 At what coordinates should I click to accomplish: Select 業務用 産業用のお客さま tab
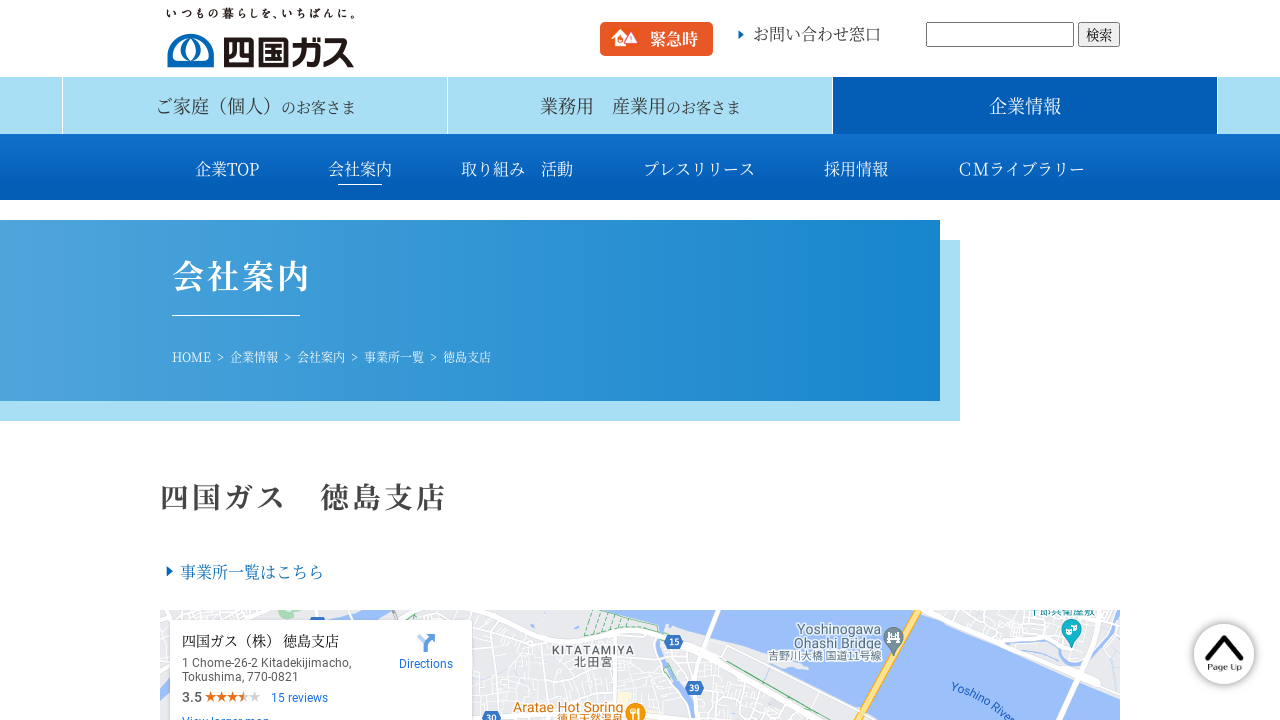point(640,106)
